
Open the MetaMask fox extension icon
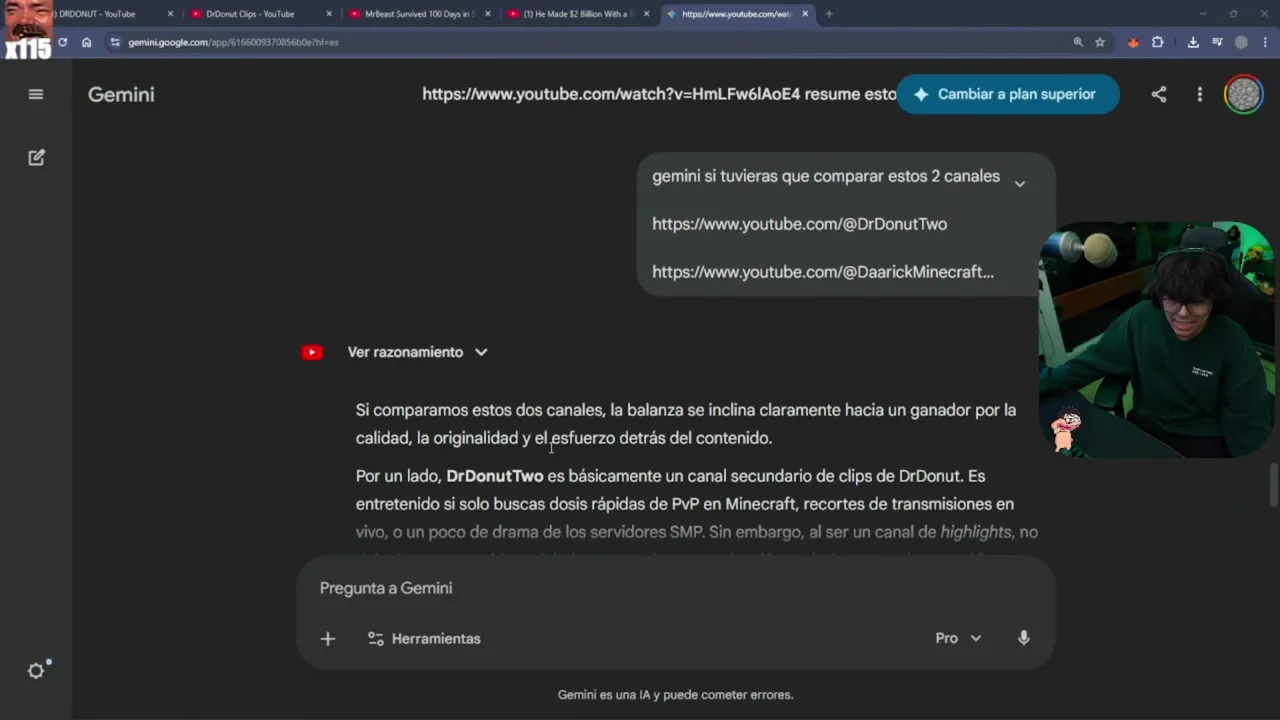click(1133, 42)
